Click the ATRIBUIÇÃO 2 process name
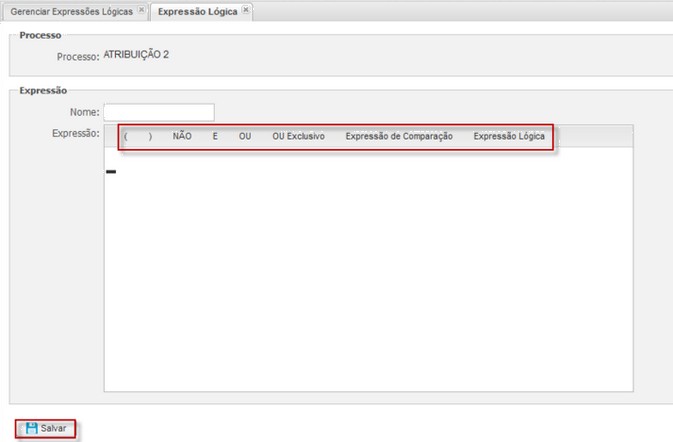Viewport: 673px width, 442px height. [x=136, y=54]
